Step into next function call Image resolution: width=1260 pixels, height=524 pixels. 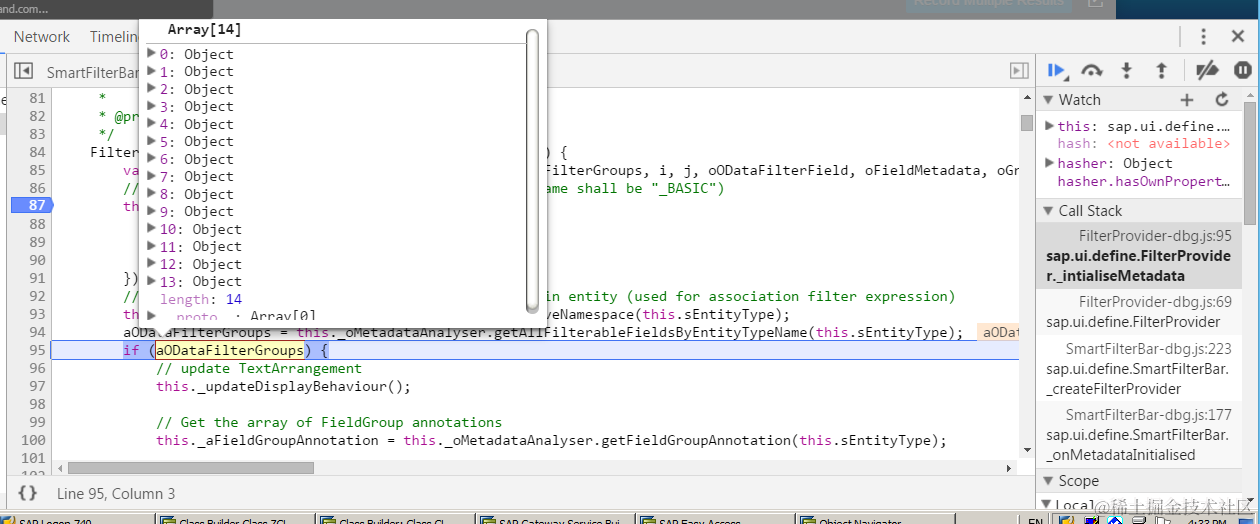tap(1127, 70)
